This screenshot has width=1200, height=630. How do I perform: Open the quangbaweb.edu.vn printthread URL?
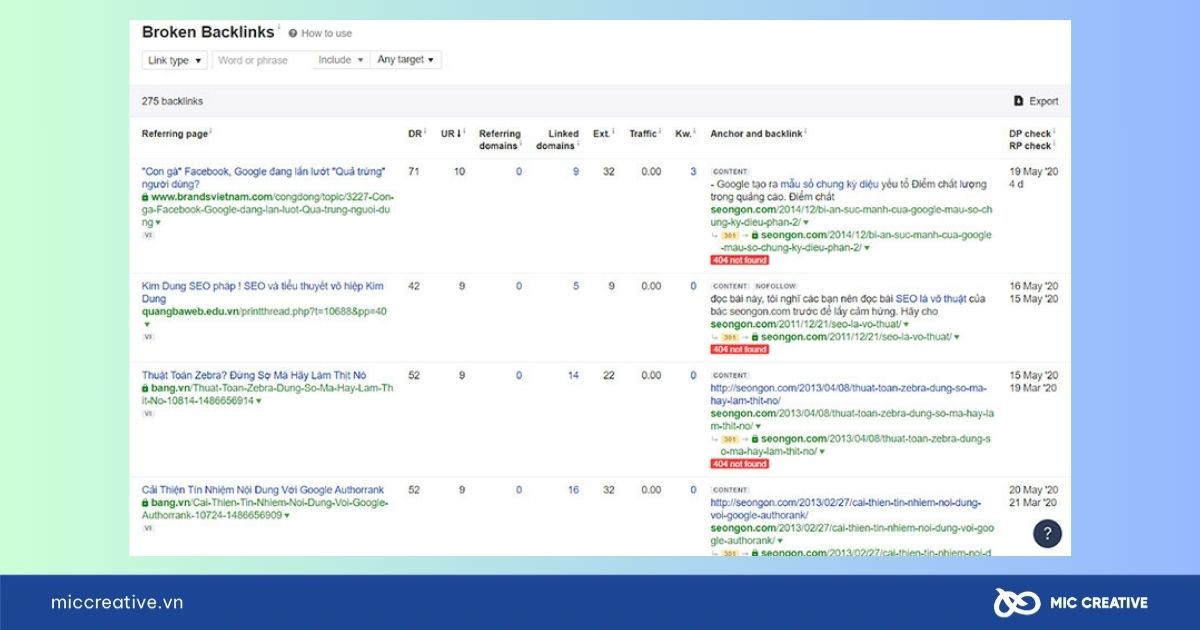point(264,311)
